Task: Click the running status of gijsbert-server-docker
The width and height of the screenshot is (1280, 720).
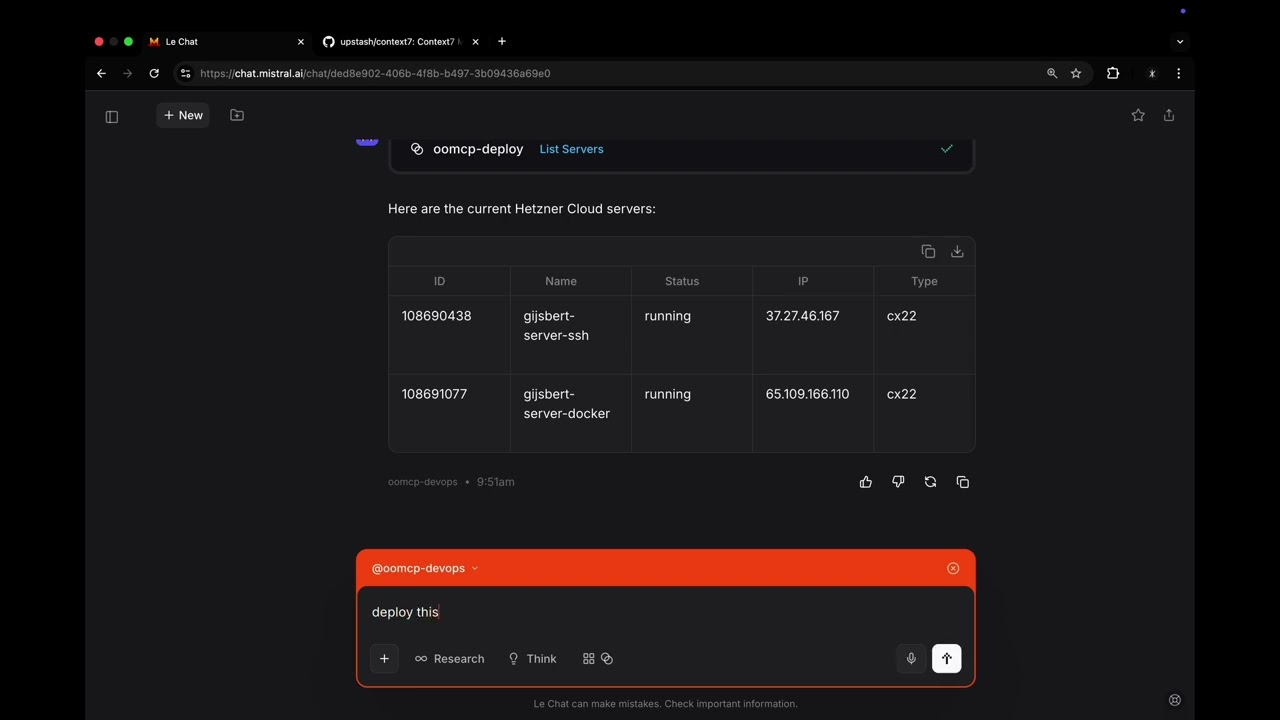Action: click(x=668, y=394)
